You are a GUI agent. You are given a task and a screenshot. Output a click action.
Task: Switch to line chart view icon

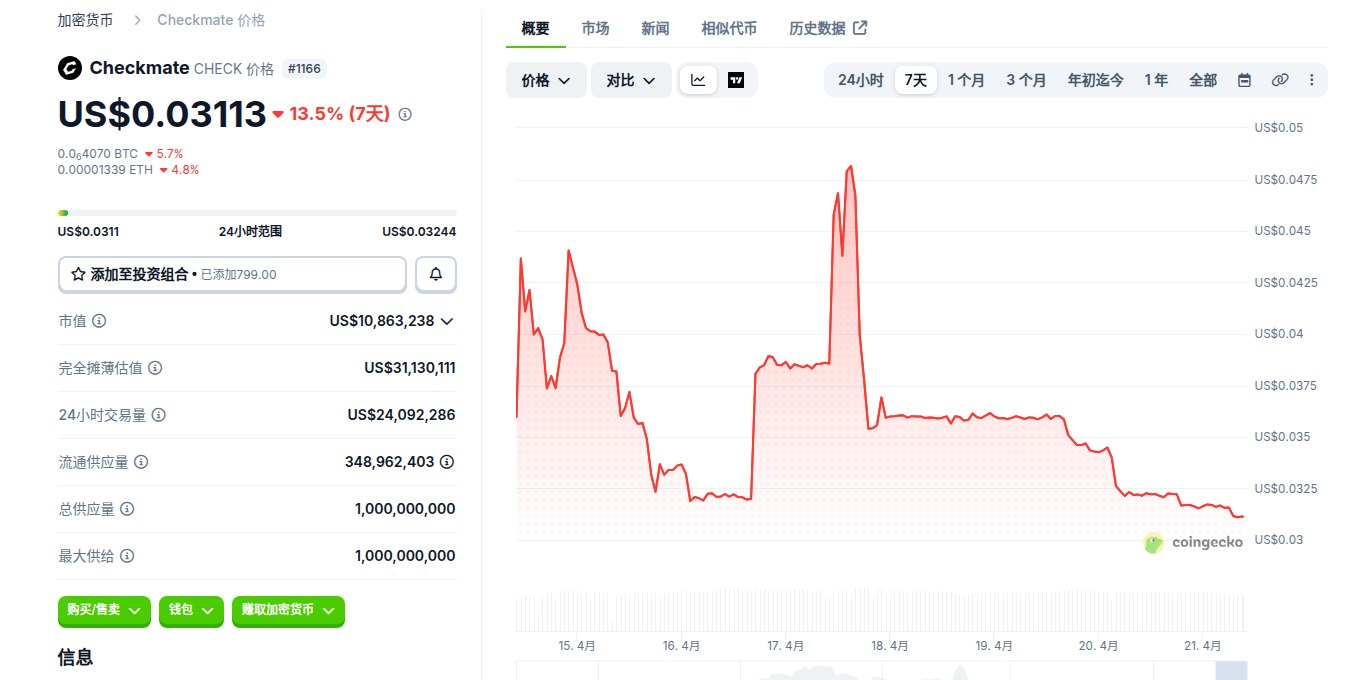[698, 80]
